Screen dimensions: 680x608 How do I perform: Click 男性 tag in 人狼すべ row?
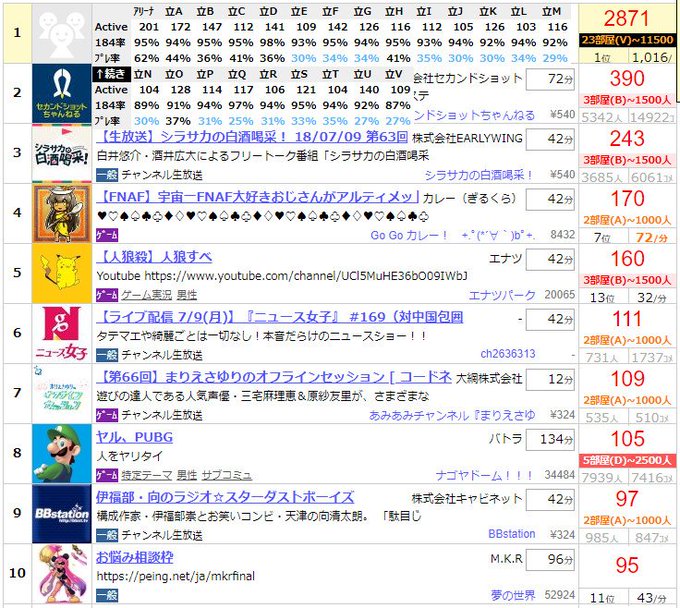pos(187,295)
